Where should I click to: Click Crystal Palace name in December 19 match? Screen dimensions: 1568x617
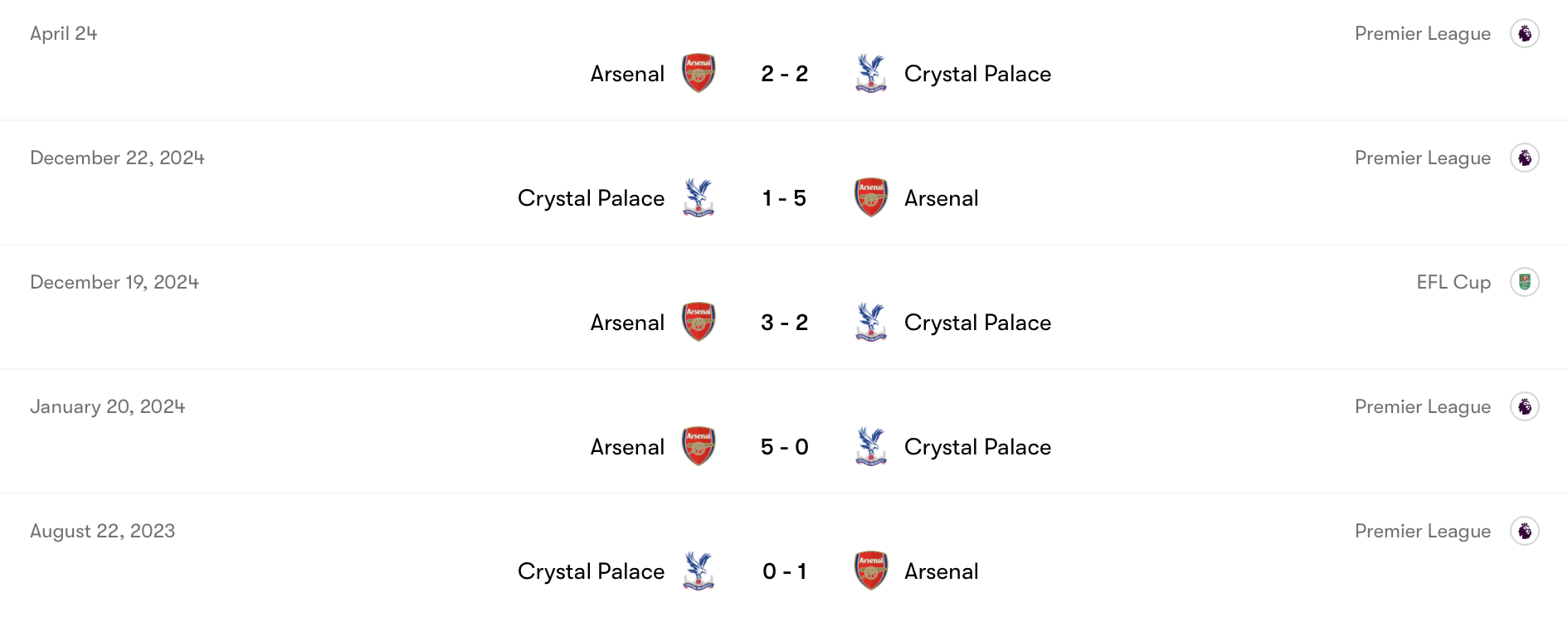click(x=977, y=323)
